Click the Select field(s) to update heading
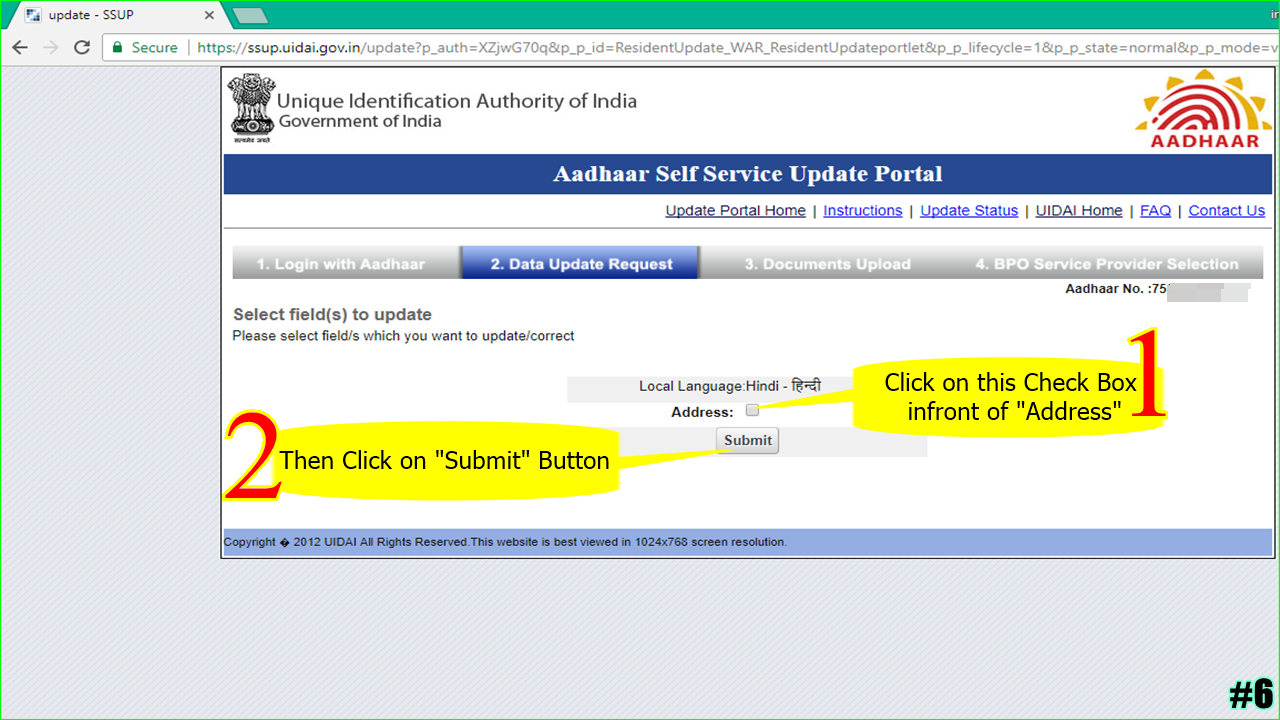This screenshot has width=1280, height=720. pyautogui.click(x=333, y=315)
